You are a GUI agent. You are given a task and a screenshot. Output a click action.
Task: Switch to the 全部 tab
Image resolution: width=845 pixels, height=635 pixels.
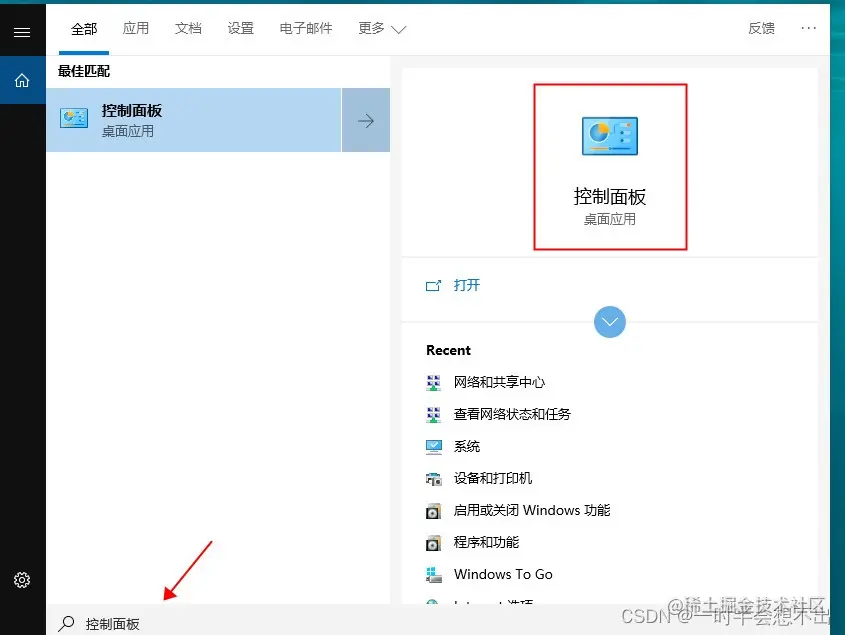click(84, 29)
